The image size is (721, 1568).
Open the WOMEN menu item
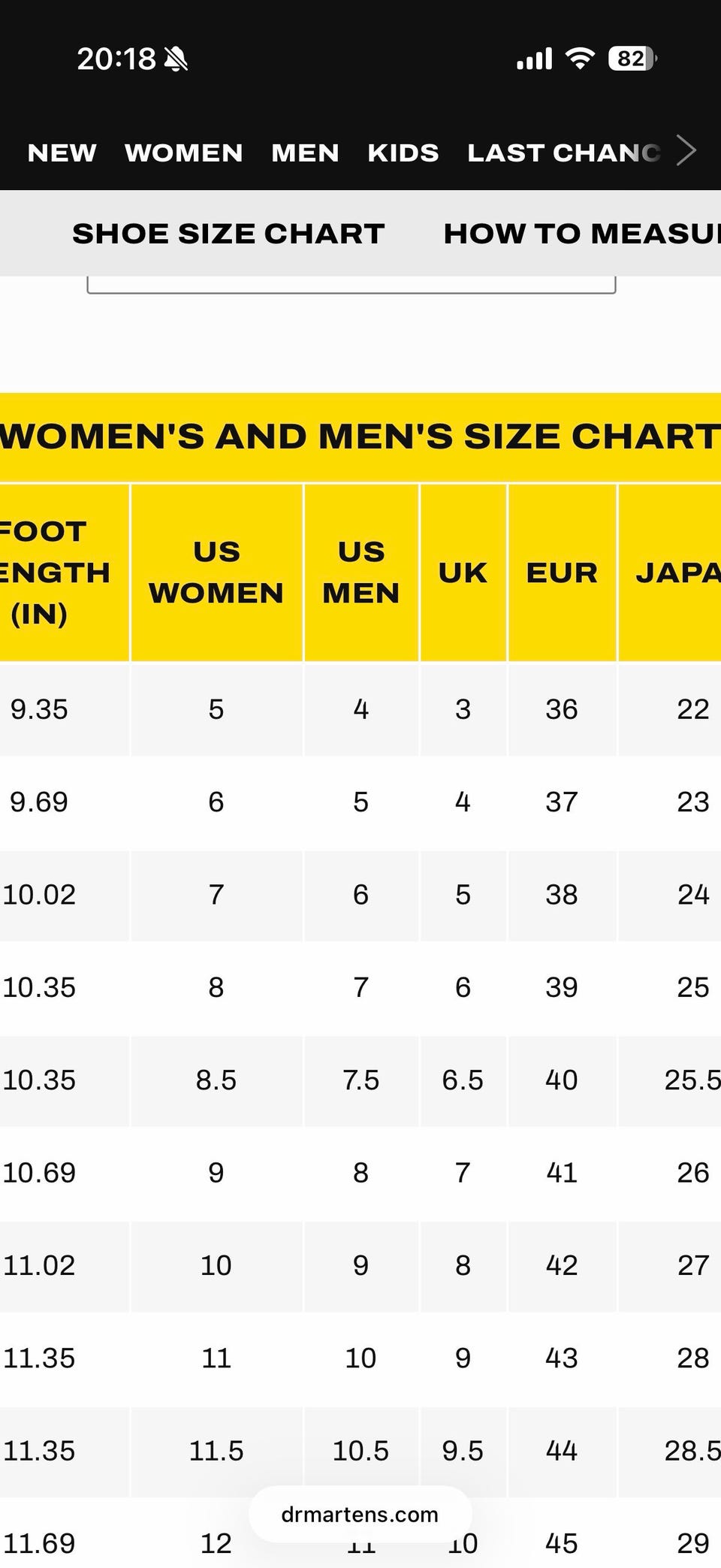pos(184,153)
